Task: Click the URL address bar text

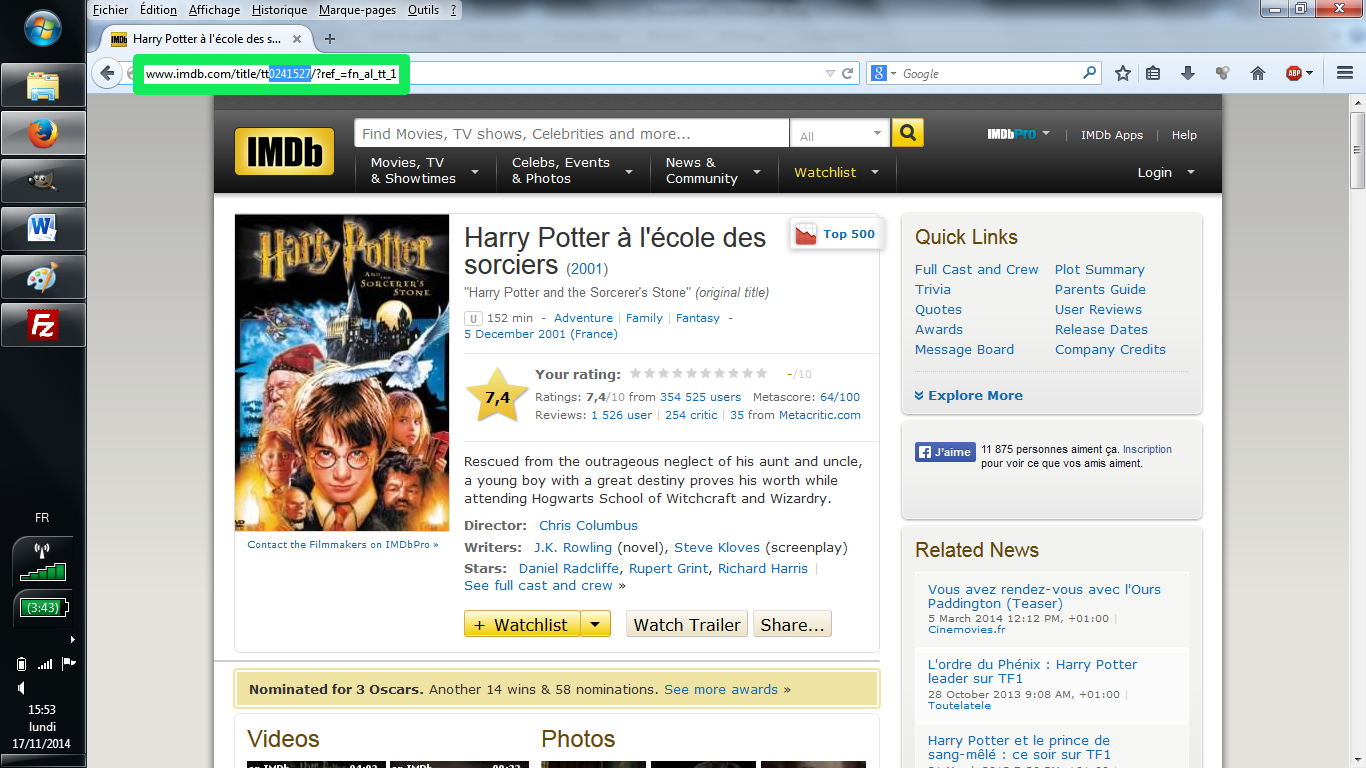Action: click(271, 74)
